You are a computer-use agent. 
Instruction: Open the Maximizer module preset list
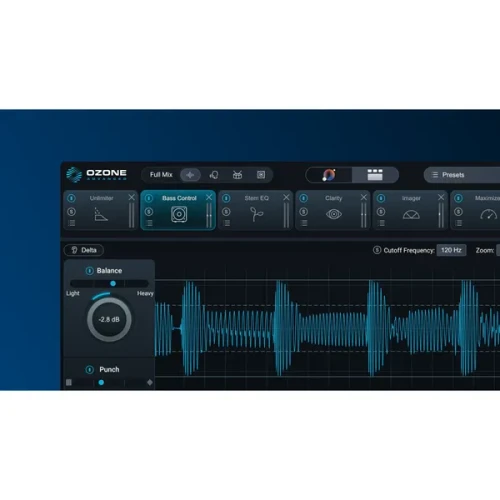[458, 223]
